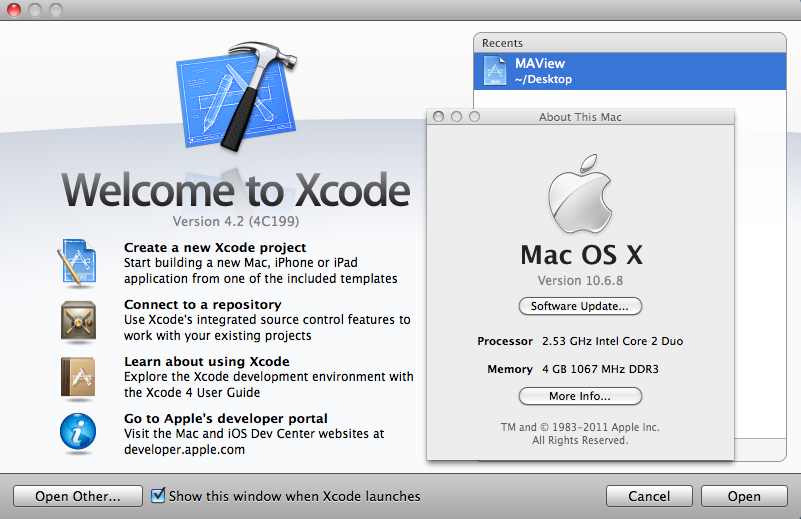Click the Mac OS X title text

581,254
